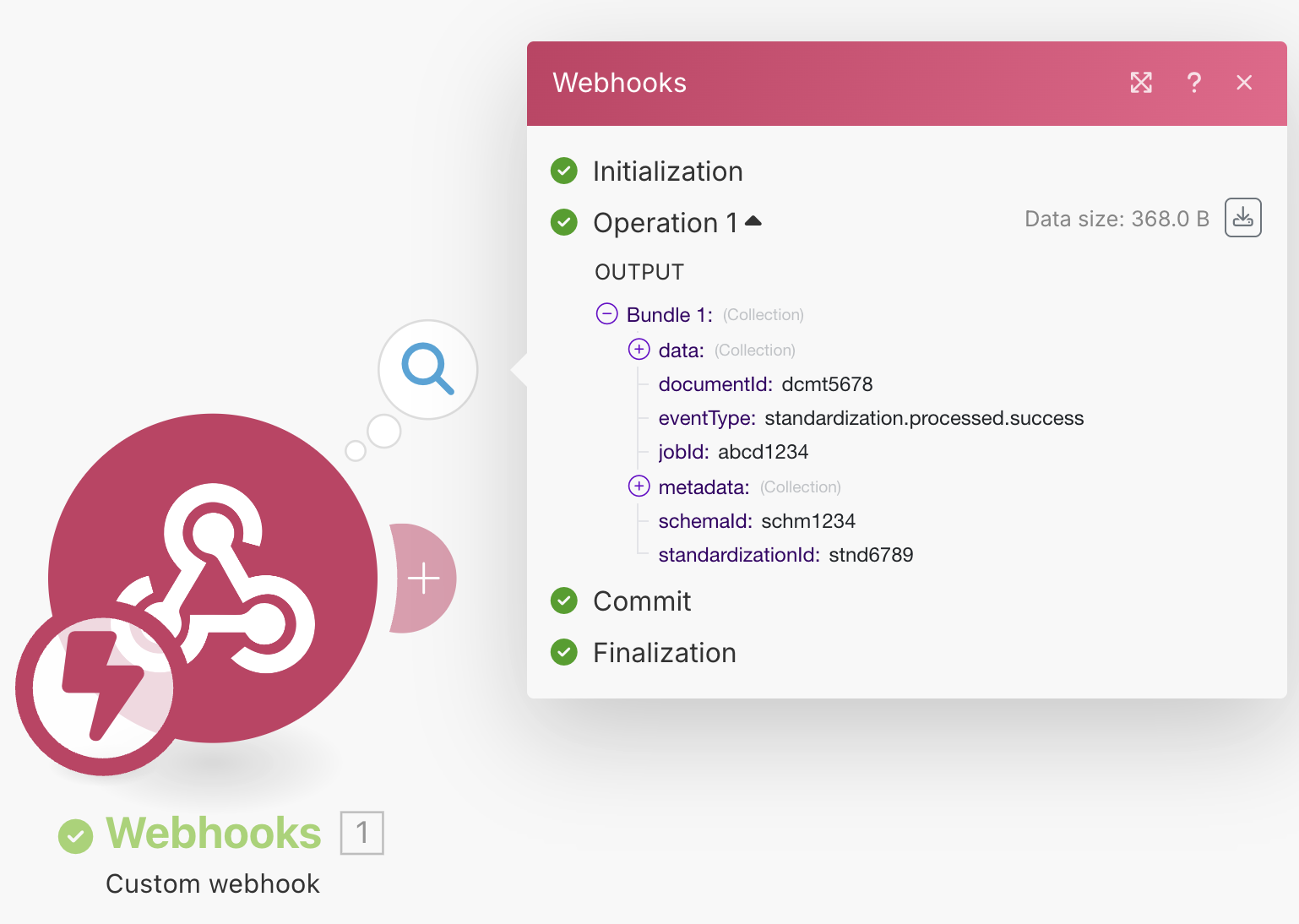This screenshot has width=1299, height=924.
Task: Click the data key label
Action: click(x=681, y=351)
